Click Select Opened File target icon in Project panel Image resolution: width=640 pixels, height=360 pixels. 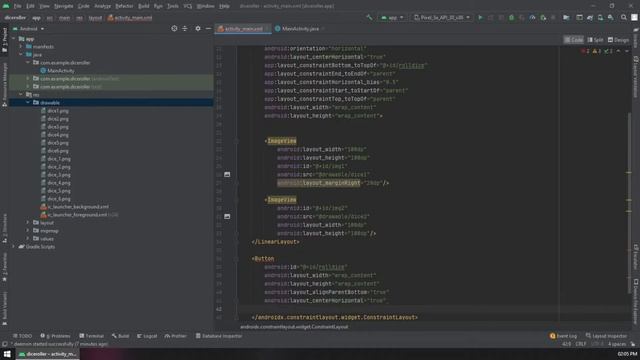pos(174,29)
